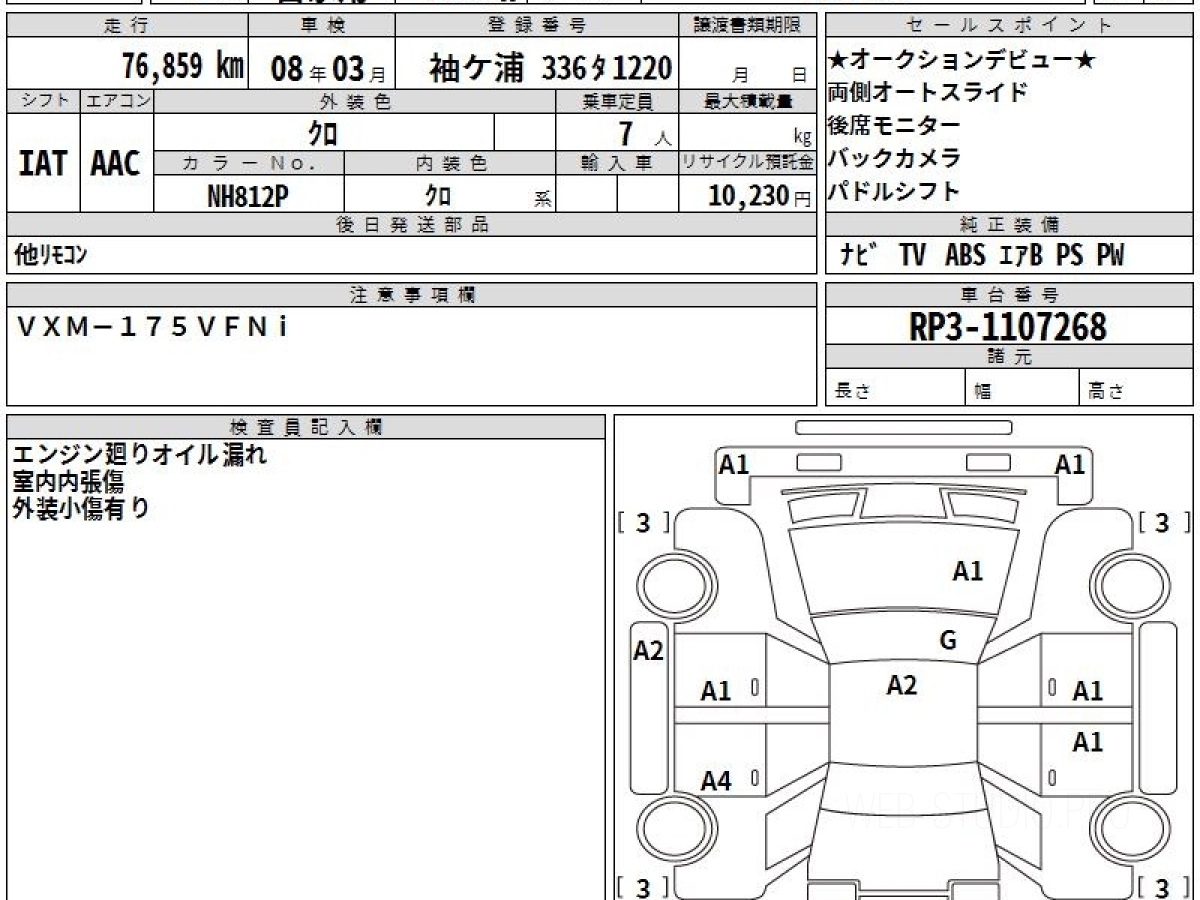Select the 室内内張傷 inspector note
The height and width of the screenshot is (900, 1200).
pyautogui.click(x=68, y=482)
